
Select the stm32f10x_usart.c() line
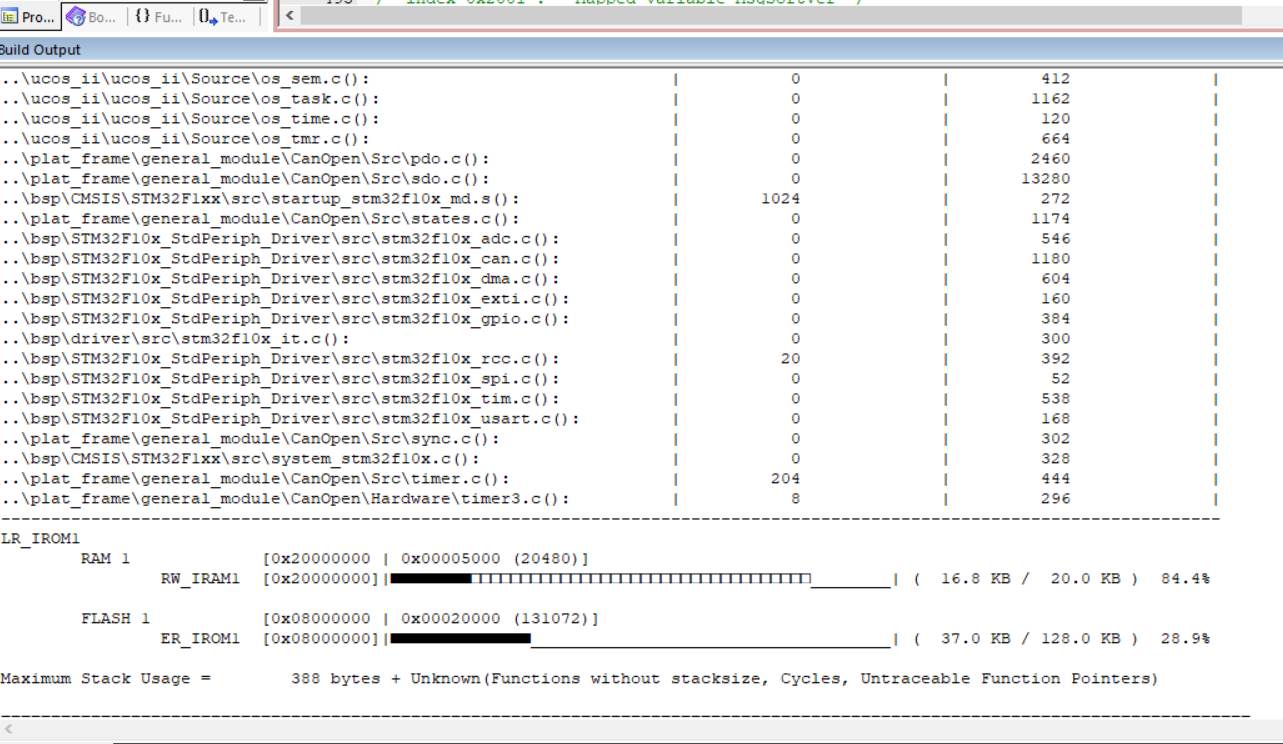608,418
